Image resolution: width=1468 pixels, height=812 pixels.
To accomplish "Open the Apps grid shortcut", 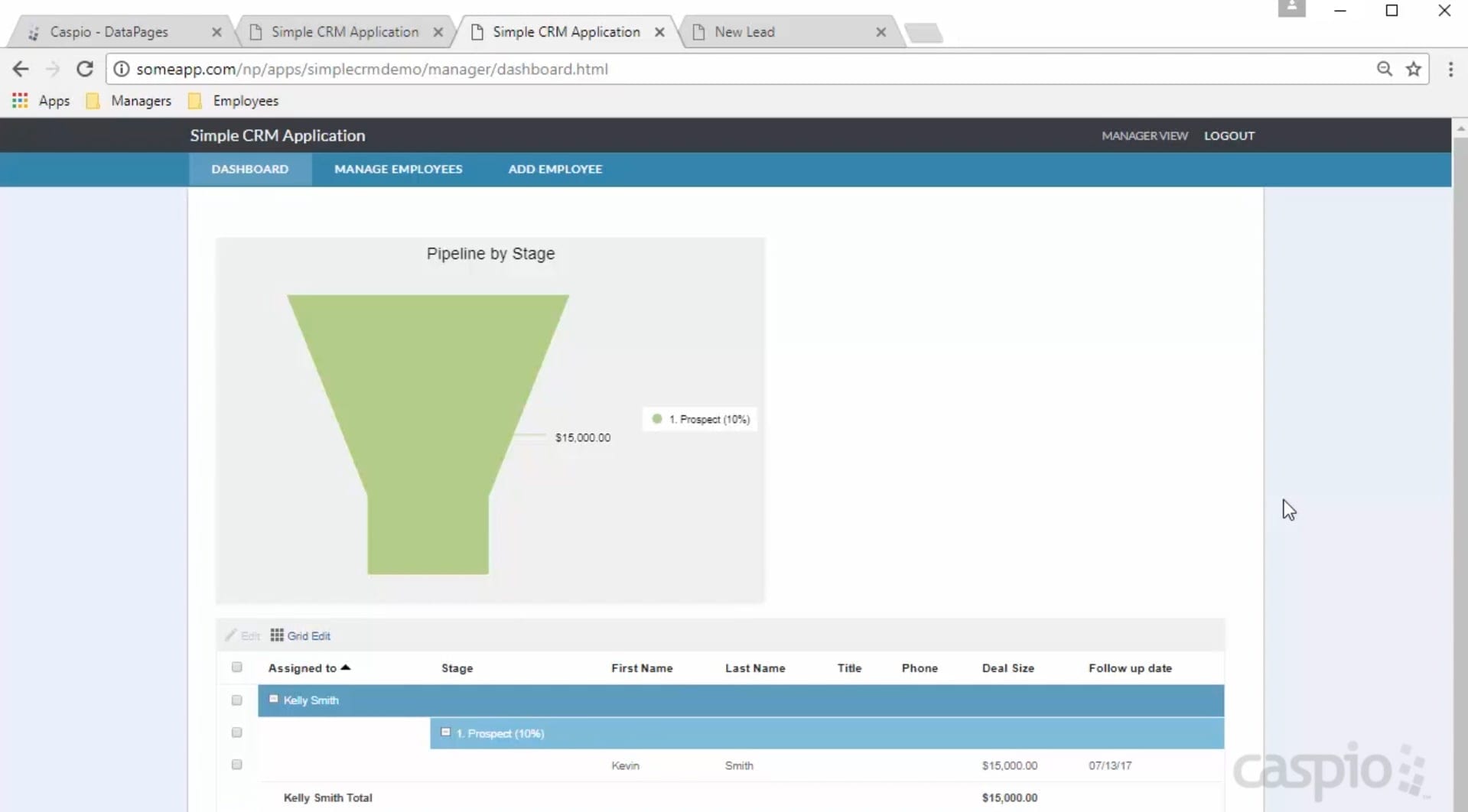I will (x=21, y=101).
